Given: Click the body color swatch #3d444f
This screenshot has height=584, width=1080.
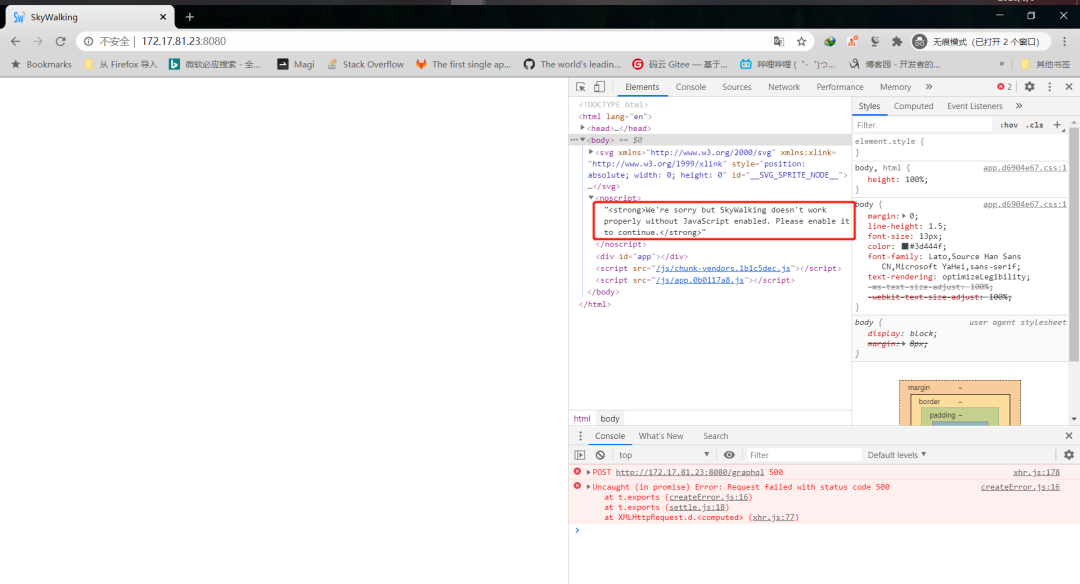Looking at the screenshot, I should [905, 246].
